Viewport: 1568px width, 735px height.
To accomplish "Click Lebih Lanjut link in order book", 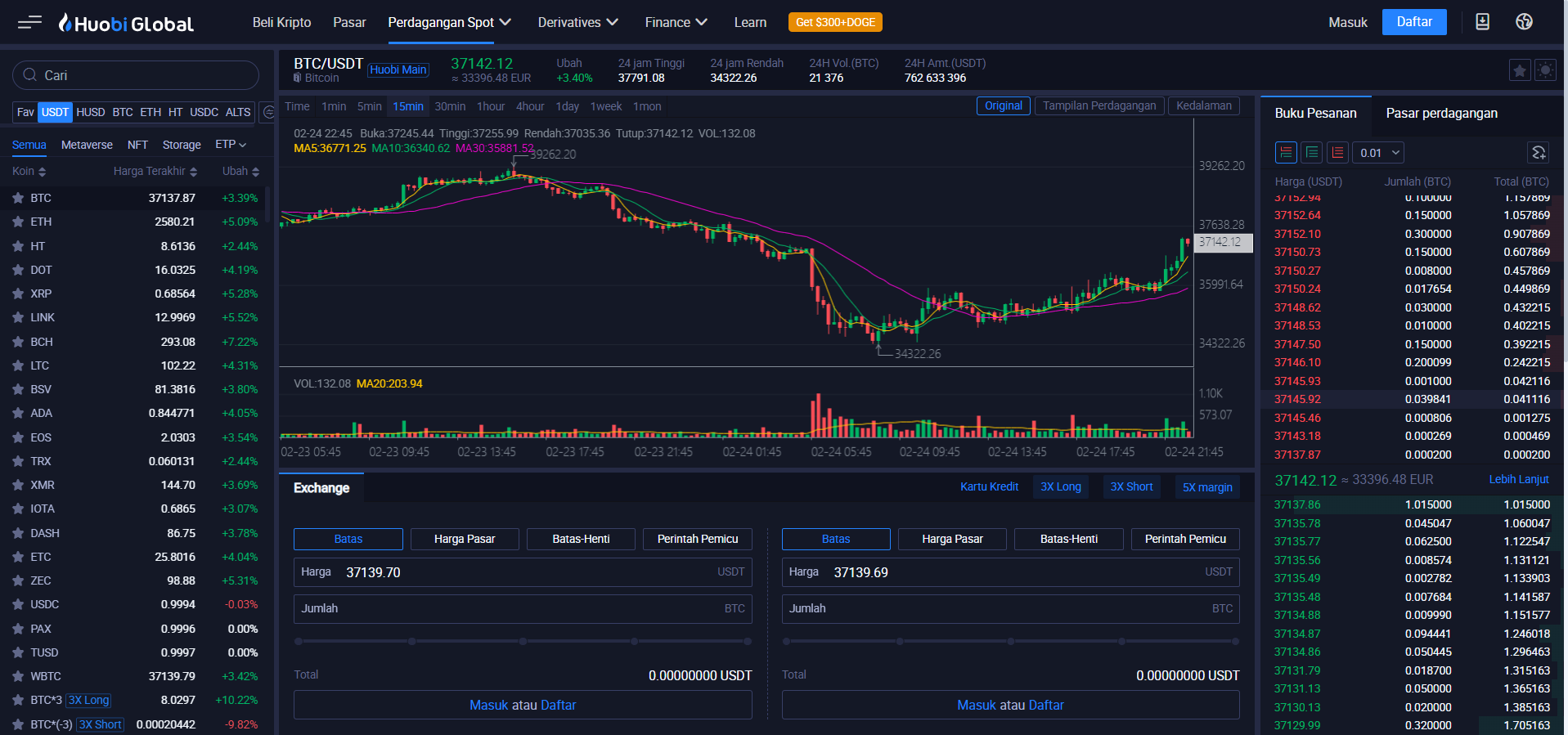I will coord(1518,479).
